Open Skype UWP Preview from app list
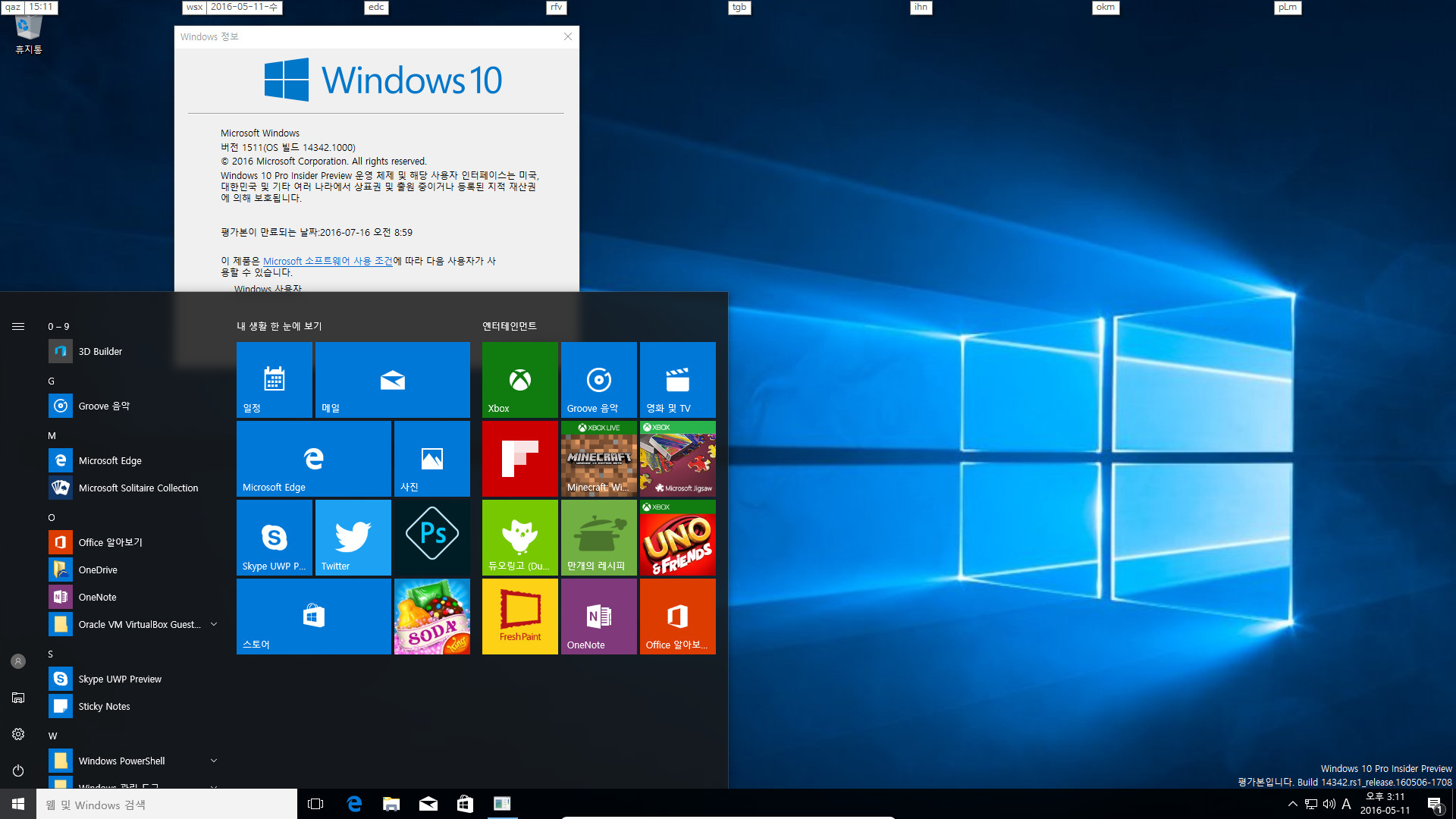Image resolution: width=1456 pixels, height=819 pixels. tap(133, 679)
